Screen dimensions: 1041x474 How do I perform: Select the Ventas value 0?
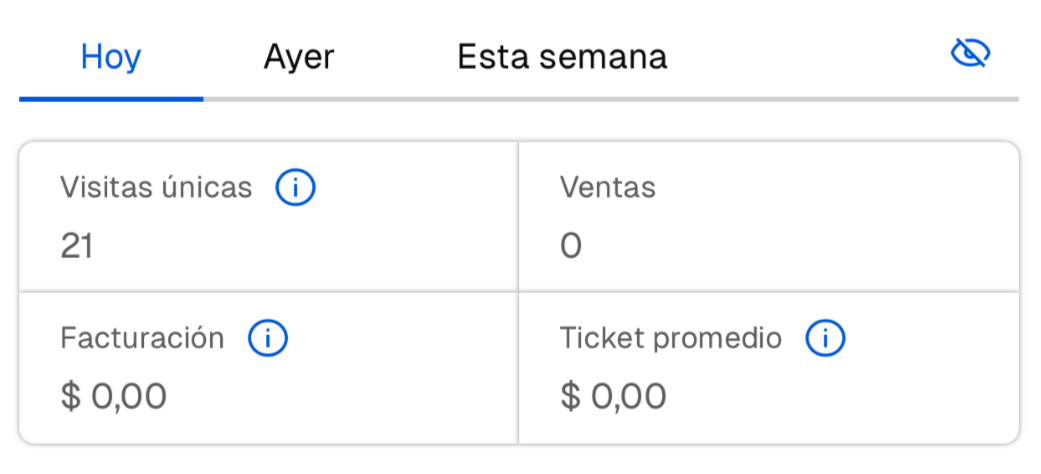click(570, 245)
